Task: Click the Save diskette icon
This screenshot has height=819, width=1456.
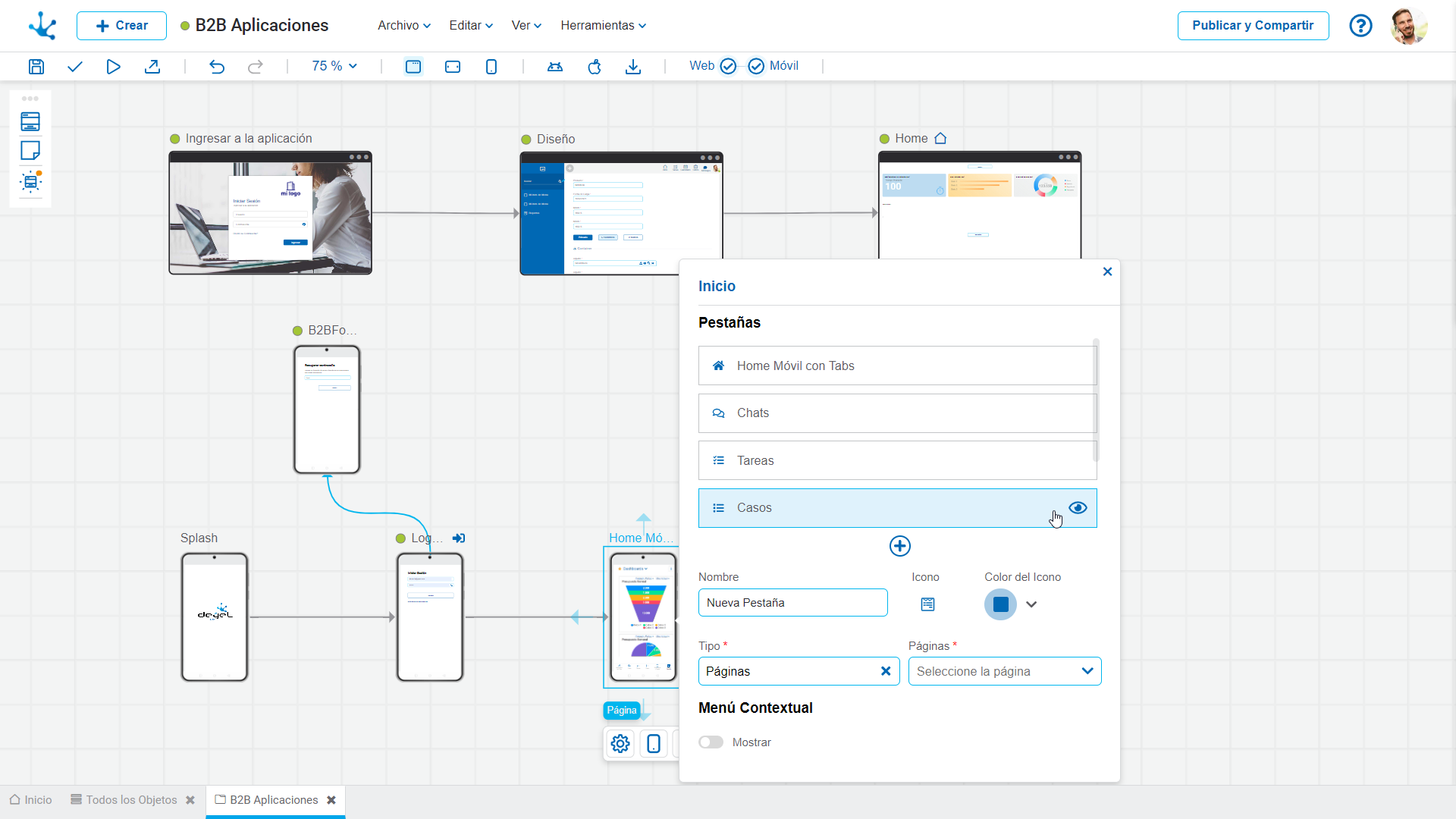Action: [x=36, y=66]
